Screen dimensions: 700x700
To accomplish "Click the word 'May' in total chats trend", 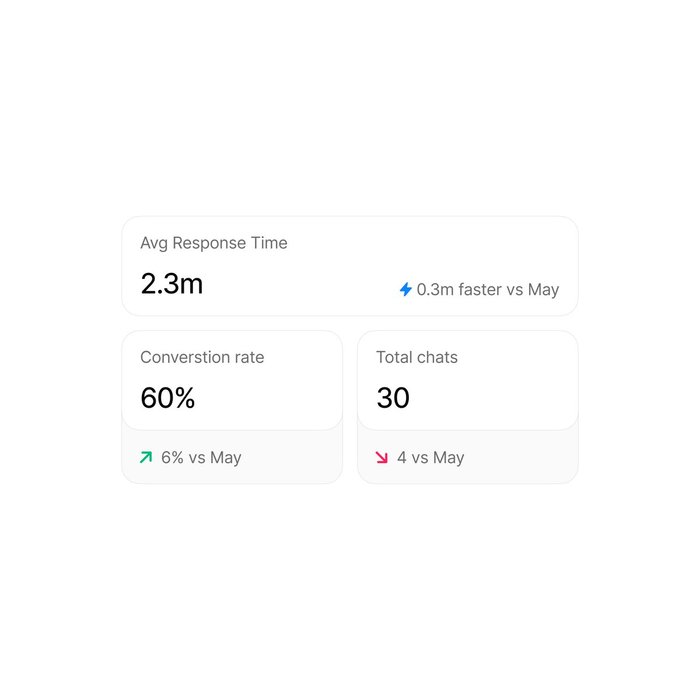I will click(449, 457).
